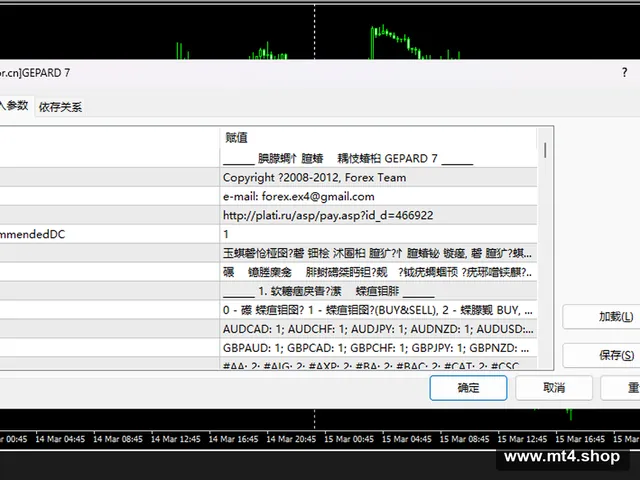Switch to the 参数 input parameters tab
The image size is (640, 480).
tap(16, 106)
